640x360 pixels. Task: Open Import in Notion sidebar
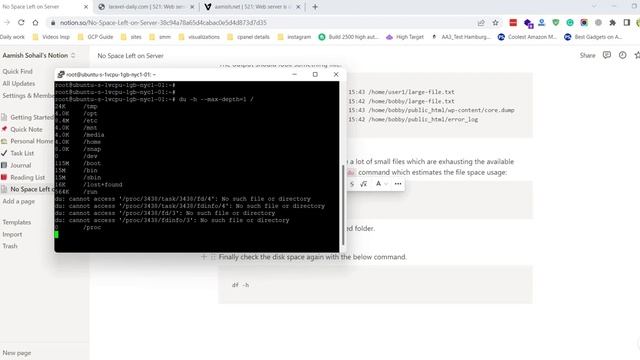(x=12, y=235)
